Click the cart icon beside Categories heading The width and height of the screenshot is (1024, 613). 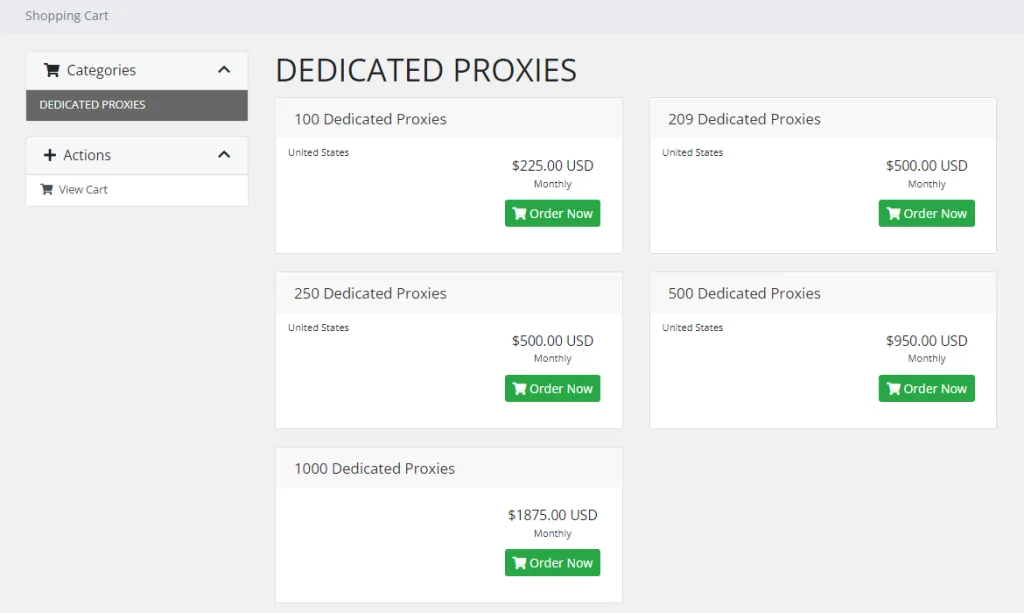coord(52,70)
